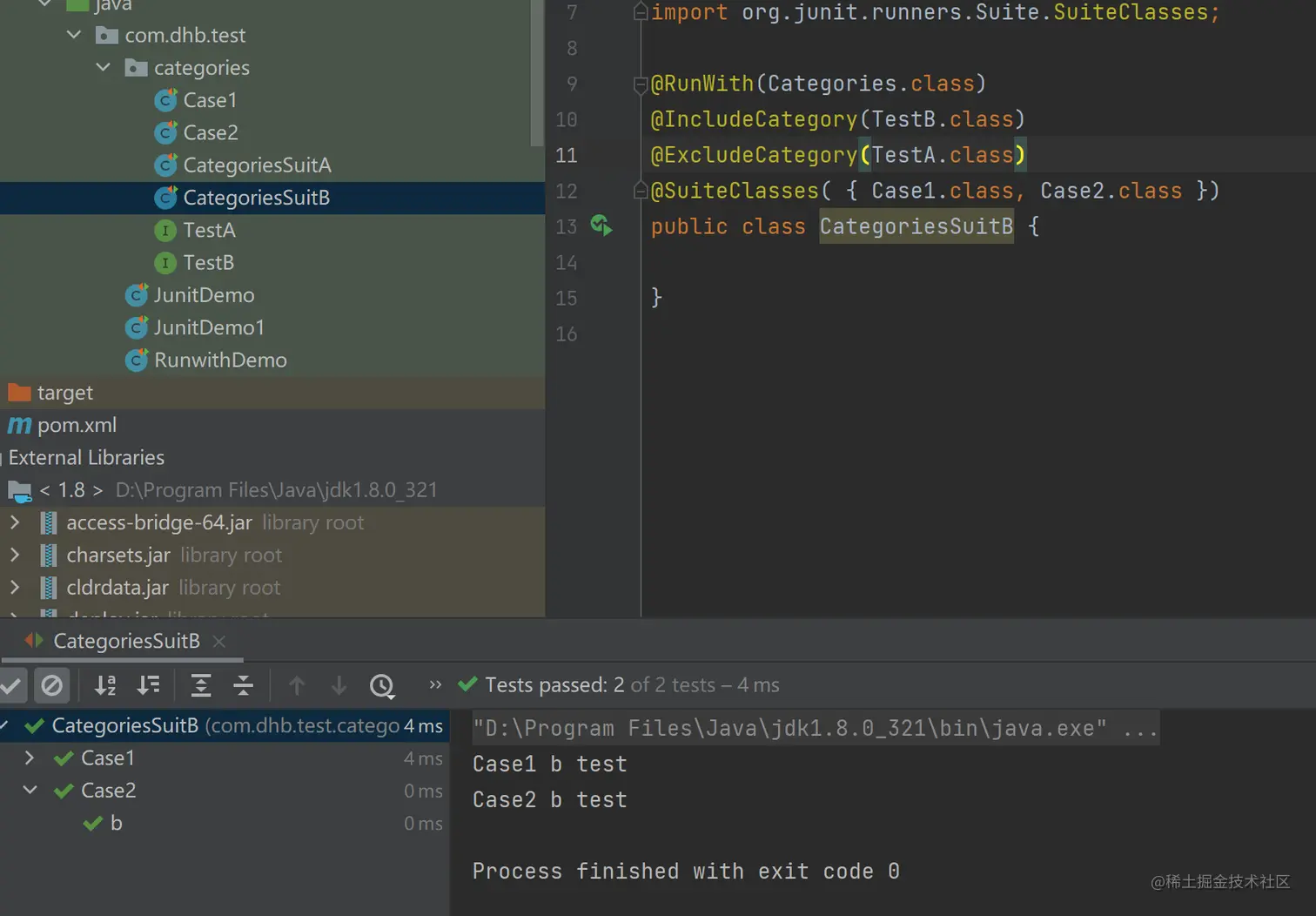1316x916 pixels.
Task: Click green checkmark beside Case2 result
Action: tap(64, 791)
